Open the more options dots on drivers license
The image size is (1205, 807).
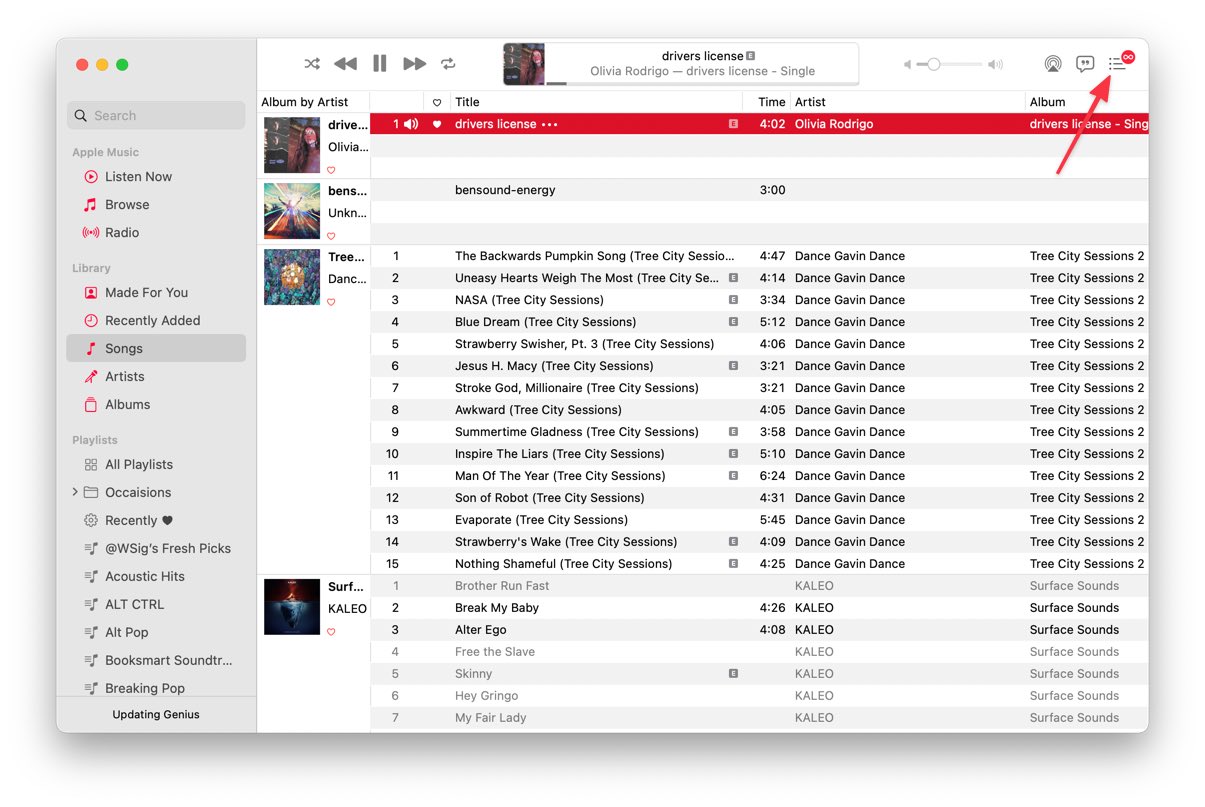(550, 125)
